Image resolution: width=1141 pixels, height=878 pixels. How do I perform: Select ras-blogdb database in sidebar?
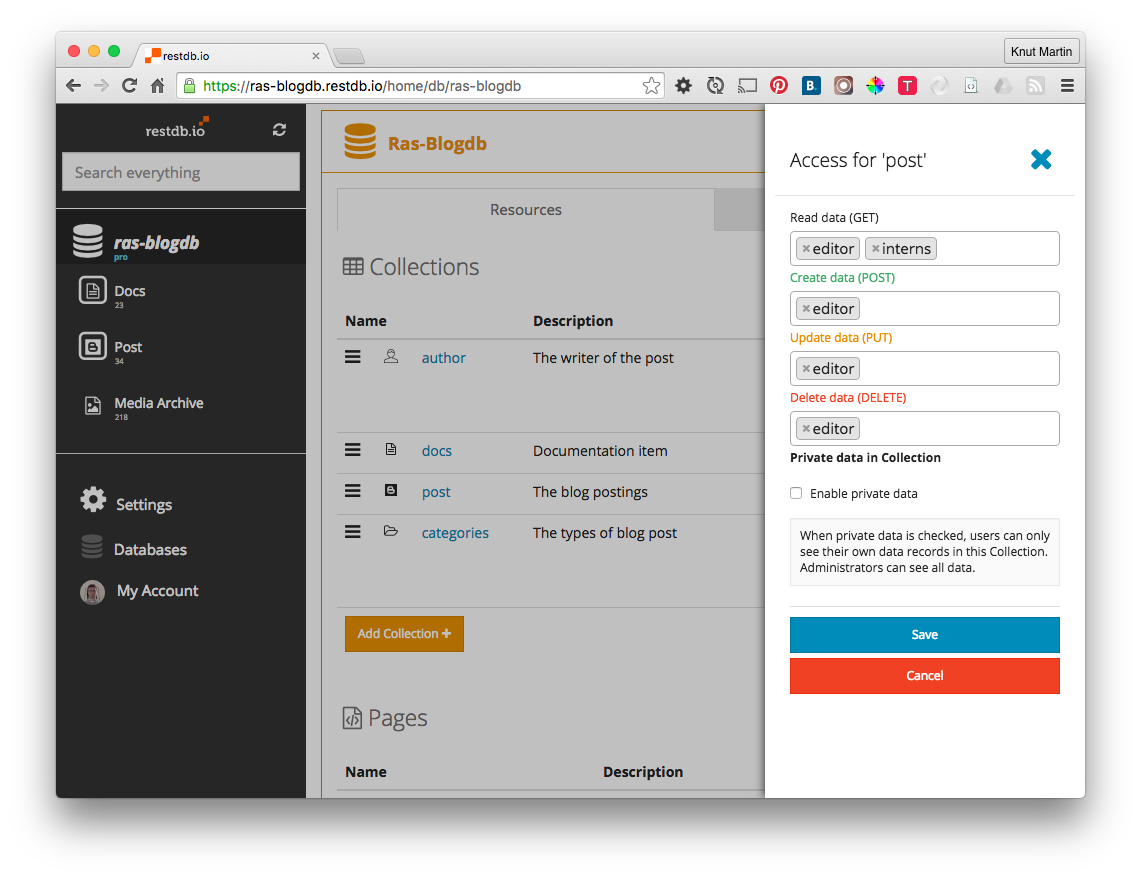pos(156,242)
